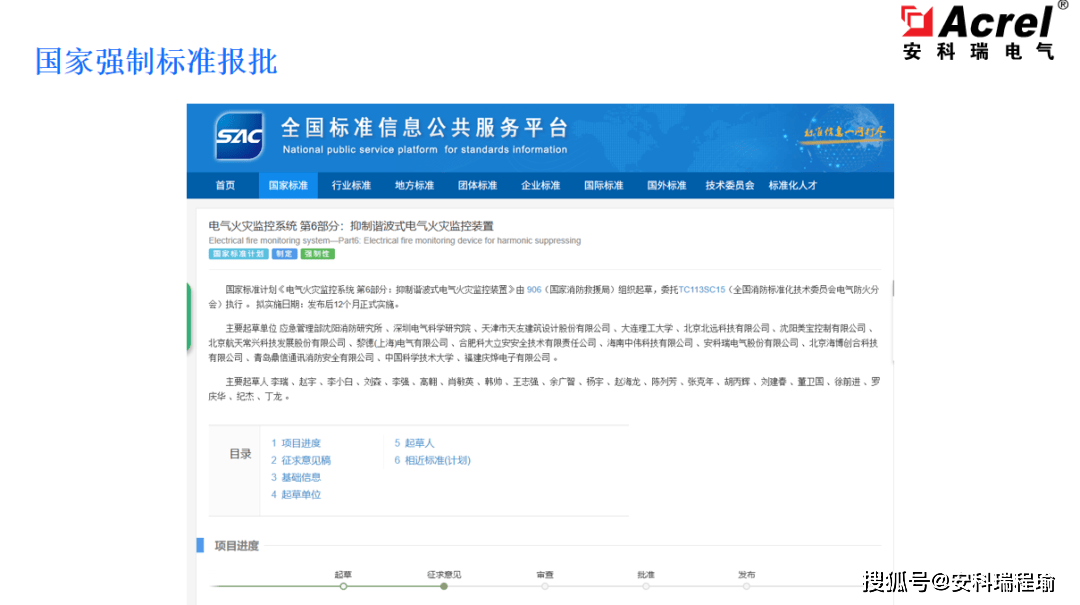Jump to 4 起草单位 section
Screen dimensions: 1080x605
(295, 494)
